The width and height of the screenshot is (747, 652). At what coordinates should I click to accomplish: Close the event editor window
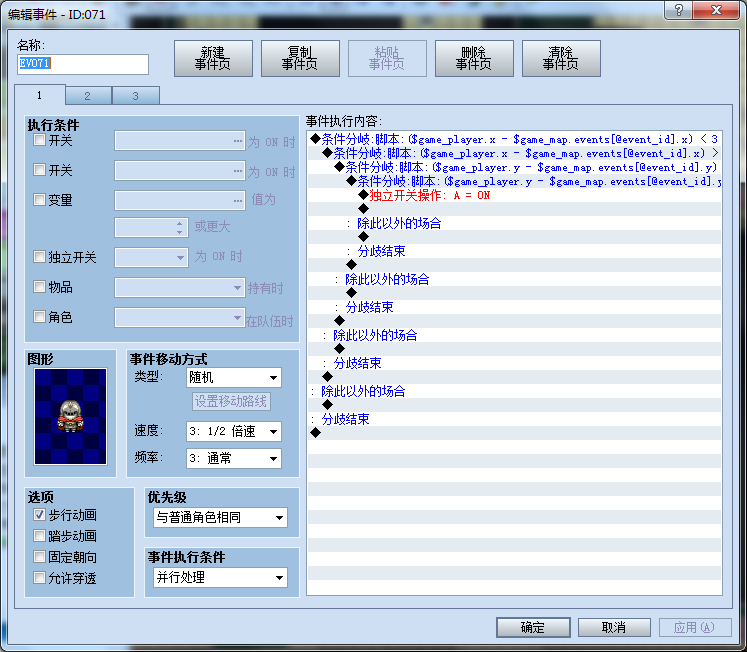click(x=717, y=10)
